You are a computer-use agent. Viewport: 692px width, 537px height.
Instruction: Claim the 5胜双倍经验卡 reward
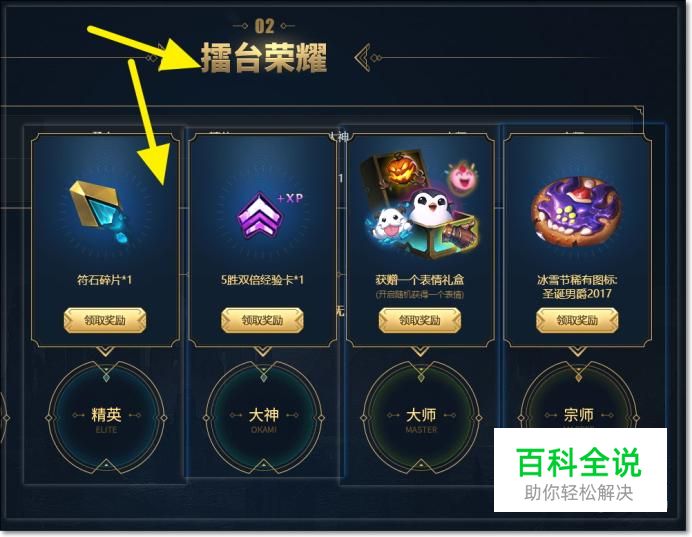pos(262,320)
